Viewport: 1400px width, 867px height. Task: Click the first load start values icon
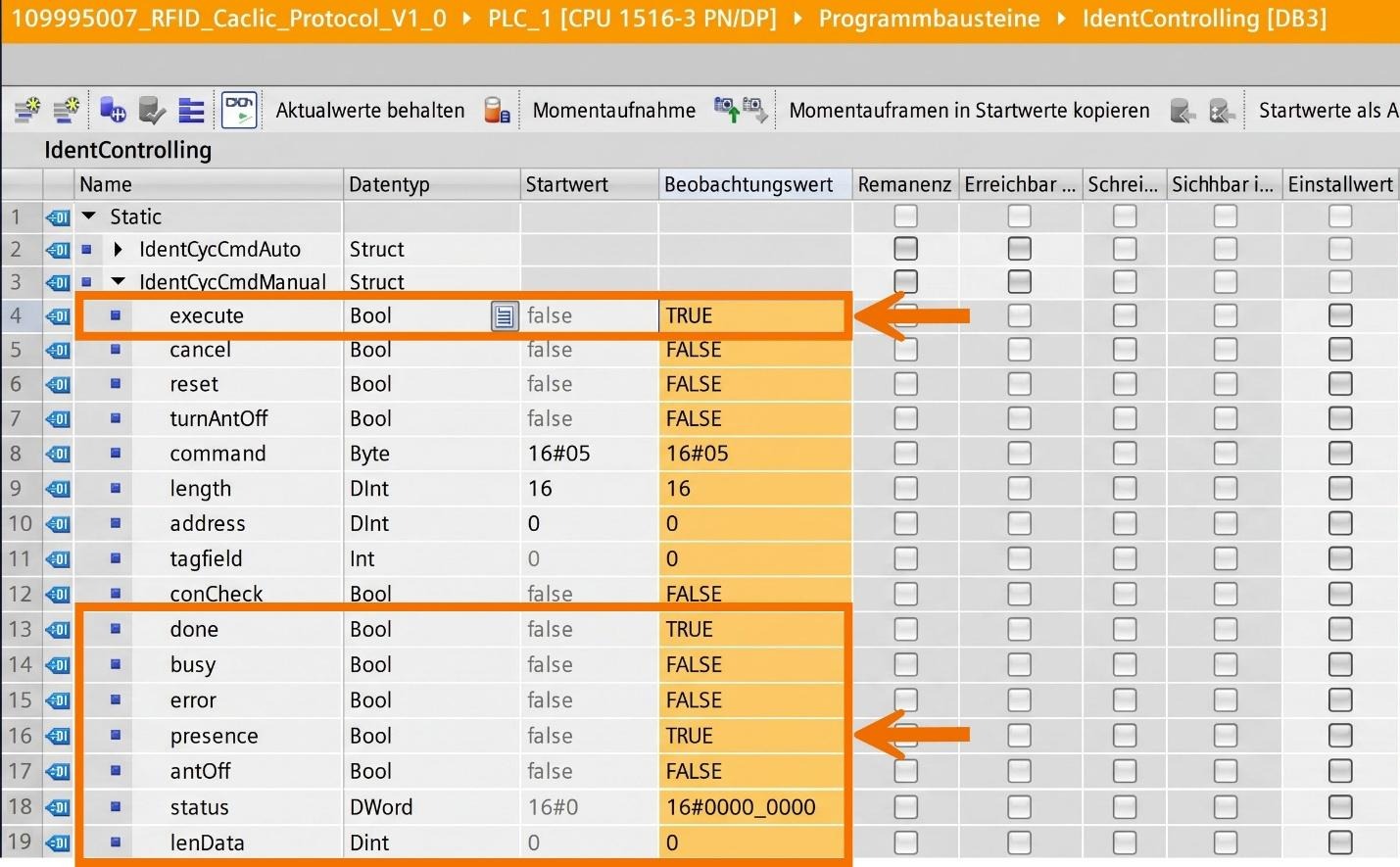coord(1183,110)
